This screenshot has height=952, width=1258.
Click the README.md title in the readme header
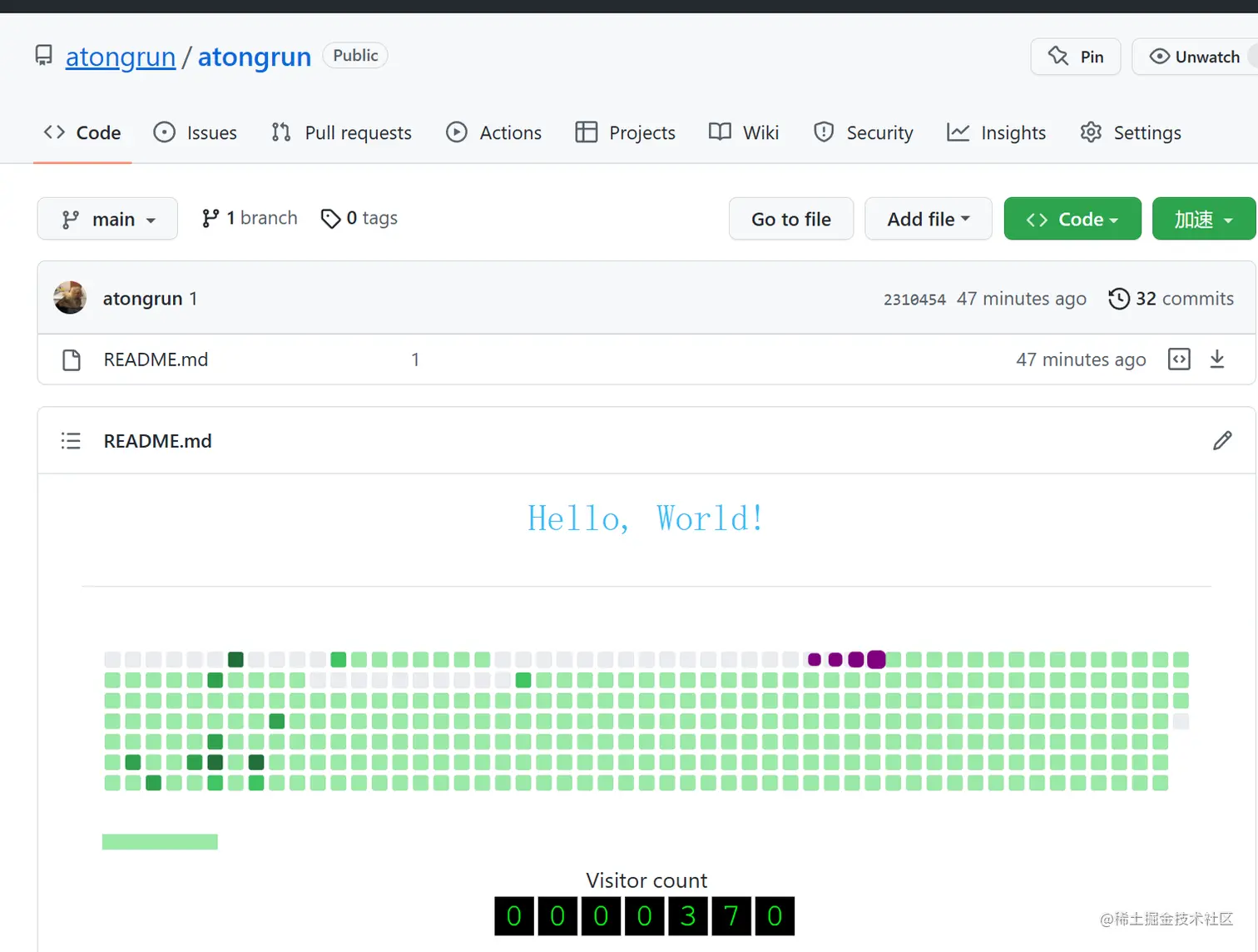click(157, 441)
